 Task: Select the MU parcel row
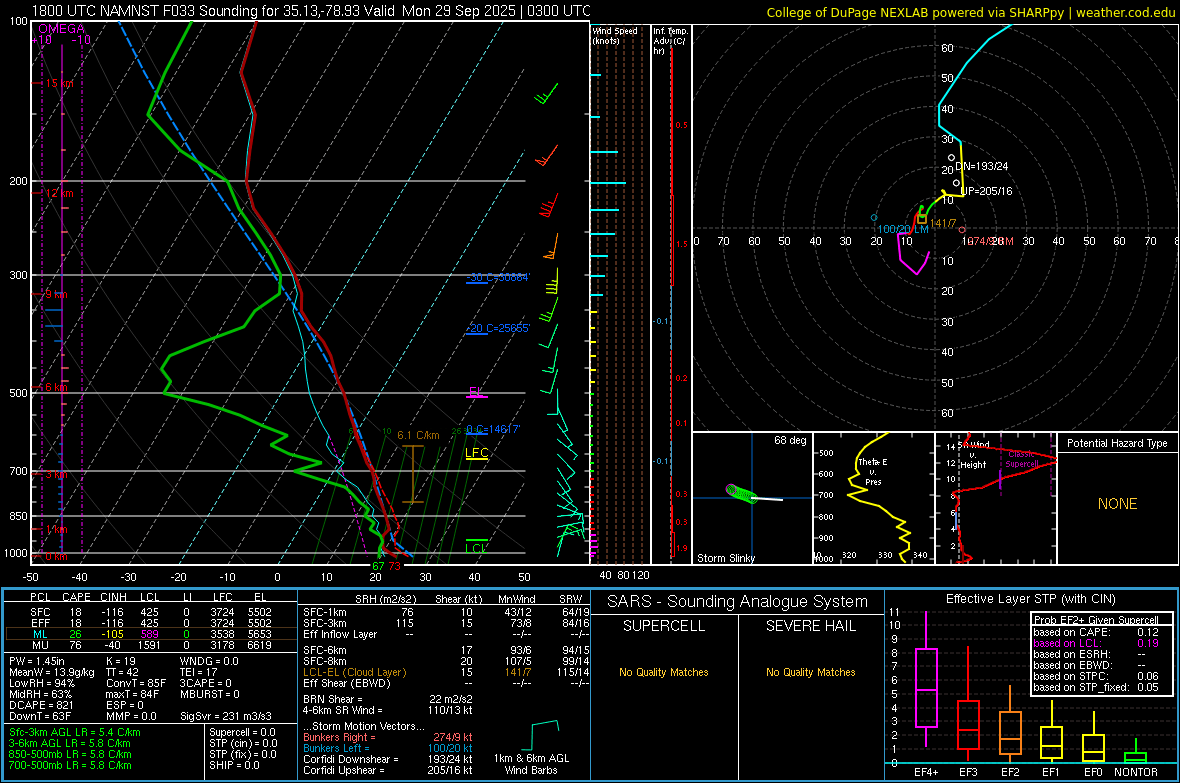coord(151,644)
